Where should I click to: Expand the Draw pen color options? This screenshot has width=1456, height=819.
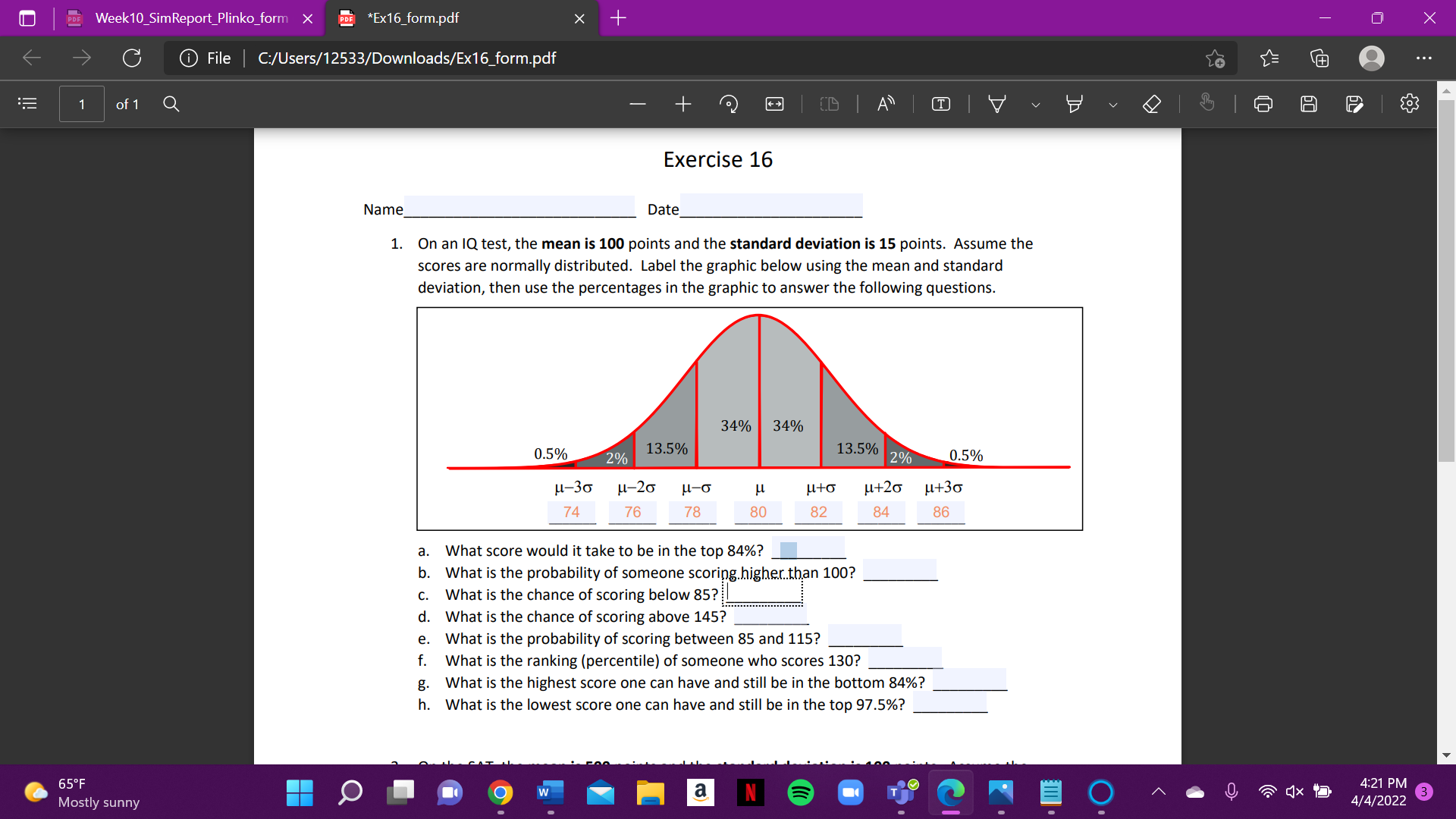coord(1036,104)
